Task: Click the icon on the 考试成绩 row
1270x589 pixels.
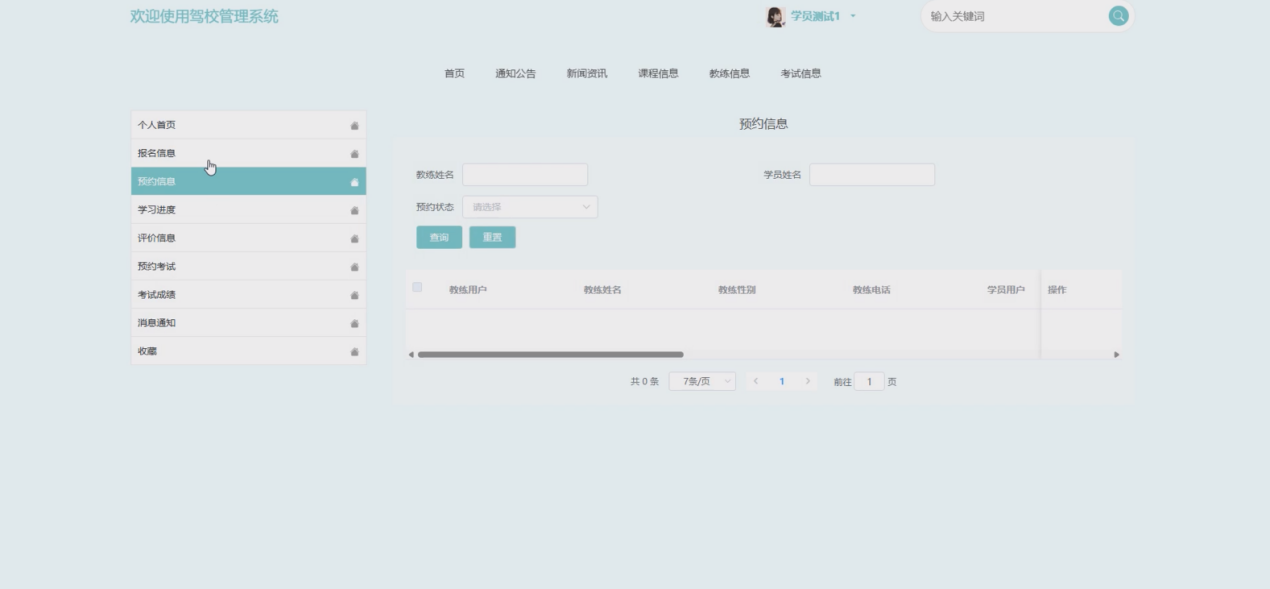Action: (x=354, y=295)
